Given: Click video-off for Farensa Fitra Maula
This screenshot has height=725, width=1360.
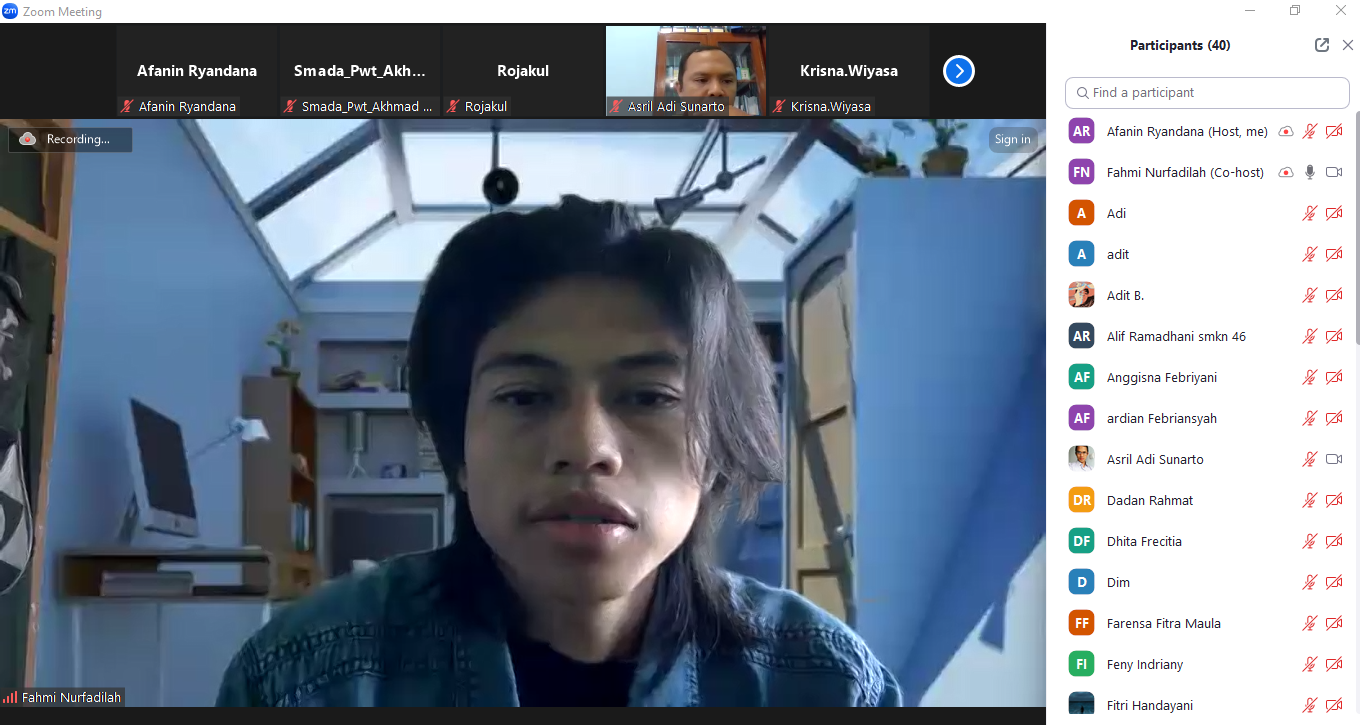Looking at the screenshot, I should [x=1334, y=623].
